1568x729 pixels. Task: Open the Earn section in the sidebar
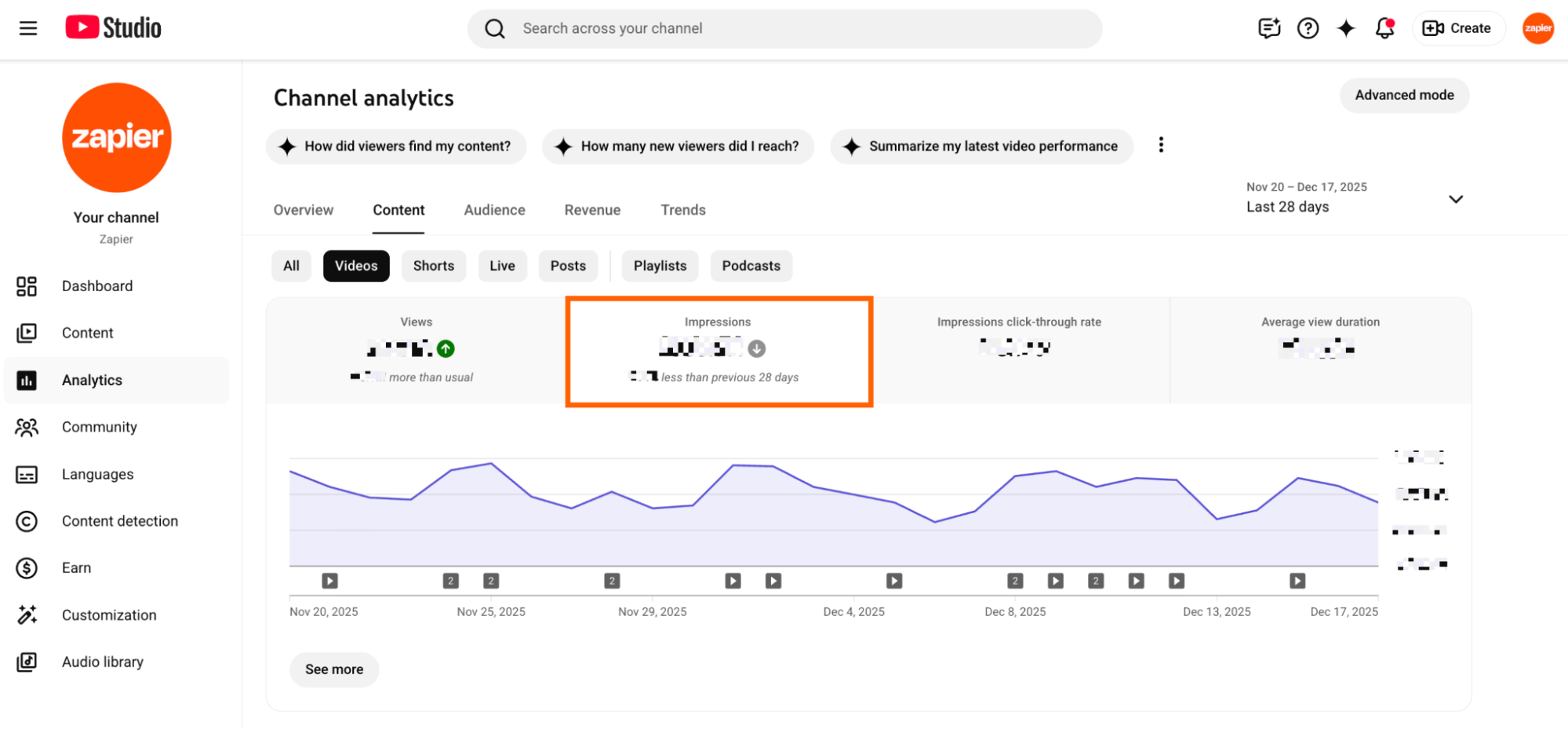pyautogui.click(x=76, y=567)
